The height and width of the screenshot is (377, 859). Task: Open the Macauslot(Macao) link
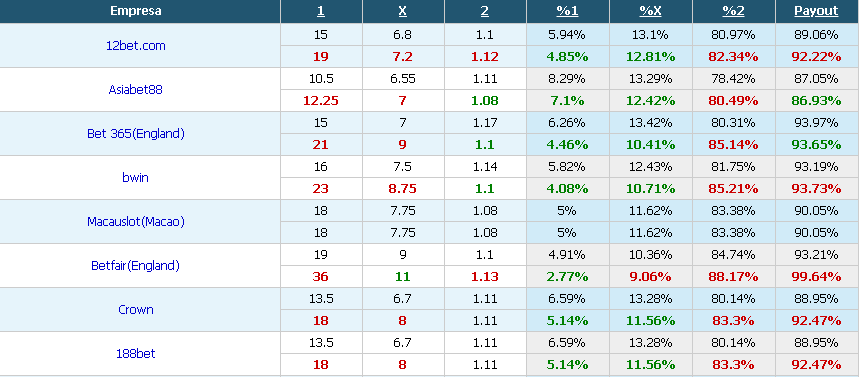(135, 221)
